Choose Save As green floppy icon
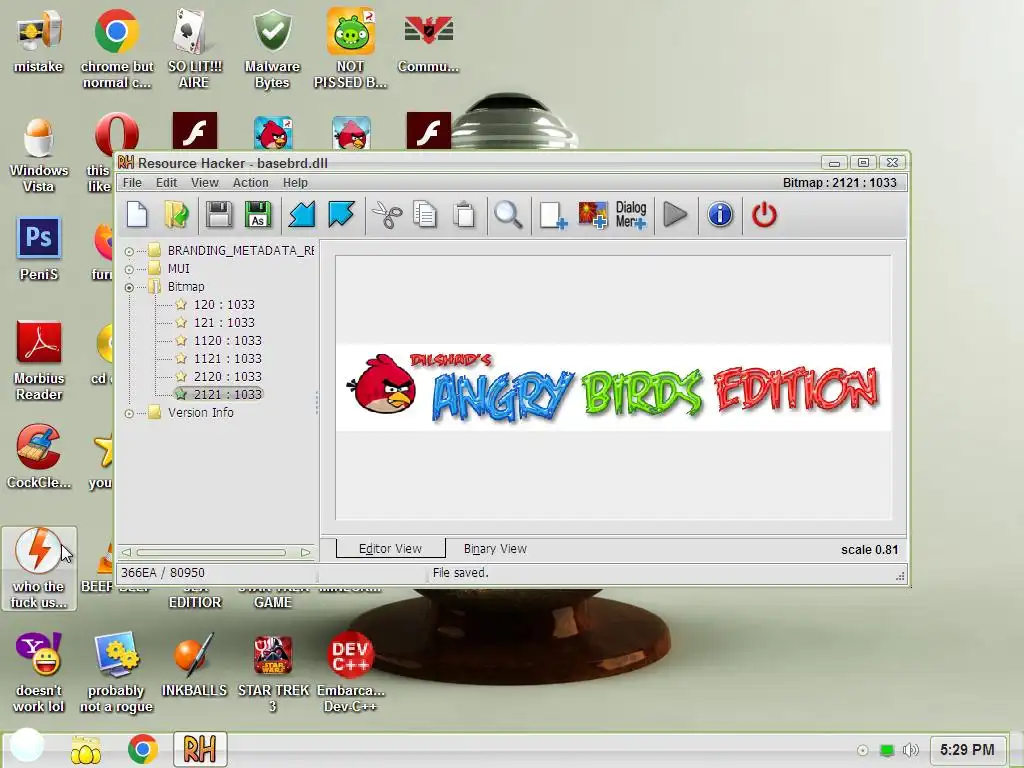 click(258, 215)
